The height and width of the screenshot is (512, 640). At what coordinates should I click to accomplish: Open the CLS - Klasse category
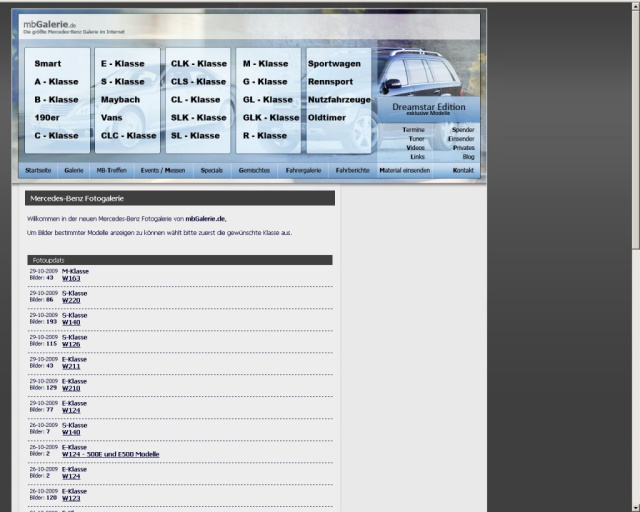[x=198, y=82]
